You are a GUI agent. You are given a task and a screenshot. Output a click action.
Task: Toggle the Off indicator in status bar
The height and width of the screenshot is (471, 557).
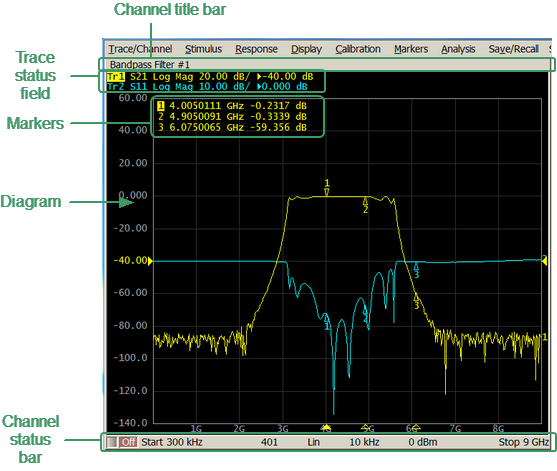[128, 442]
